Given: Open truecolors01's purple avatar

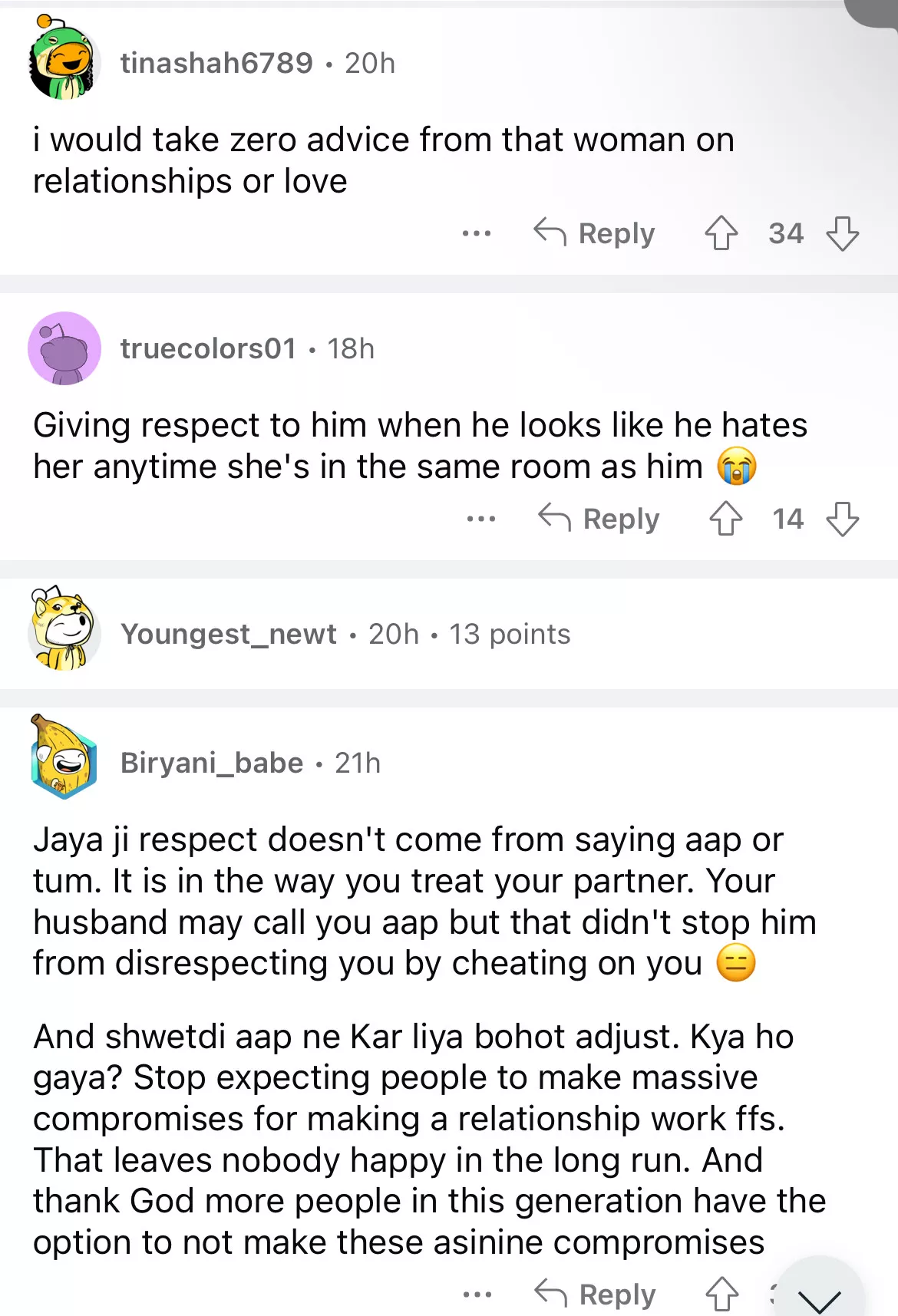Looking at the screenshot, I should tap(64, 348).
